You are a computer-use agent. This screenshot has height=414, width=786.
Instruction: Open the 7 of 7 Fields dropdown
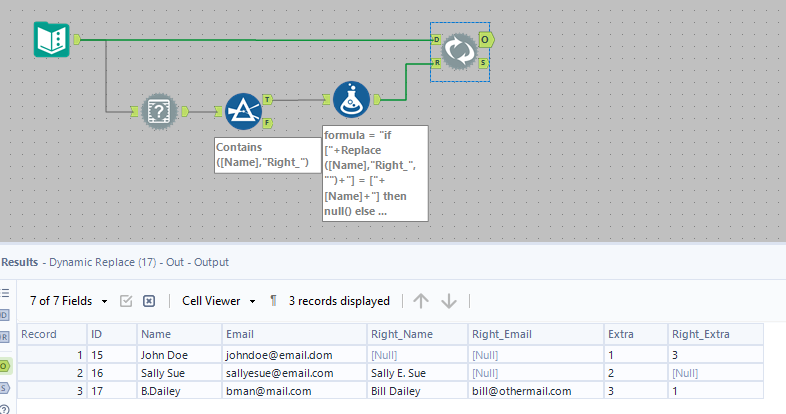point(69,301)
